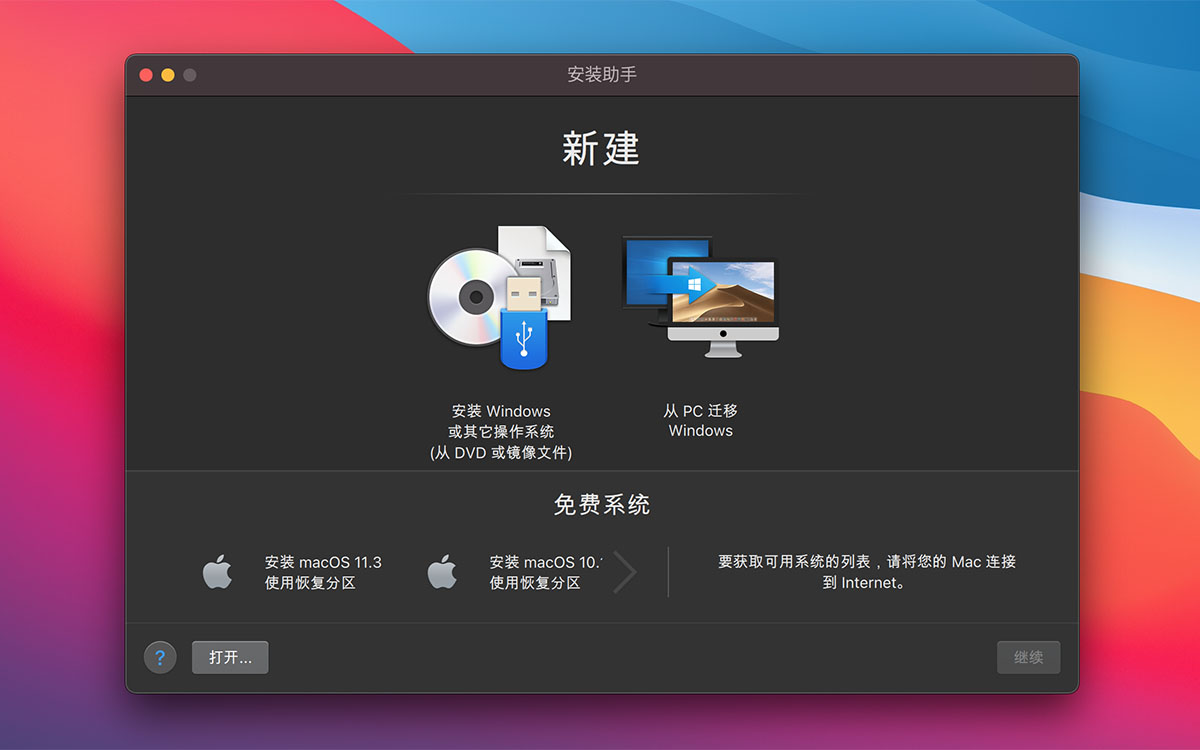
Task: Click the 新建 heading
Action: click(601, 149)
